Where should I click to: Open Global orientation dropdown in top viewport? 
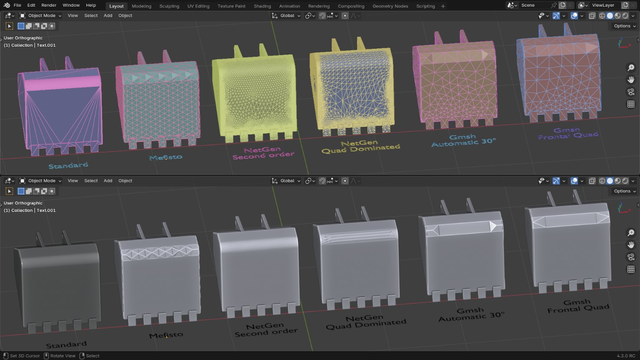pyautogui.click(x=286, y=16)
